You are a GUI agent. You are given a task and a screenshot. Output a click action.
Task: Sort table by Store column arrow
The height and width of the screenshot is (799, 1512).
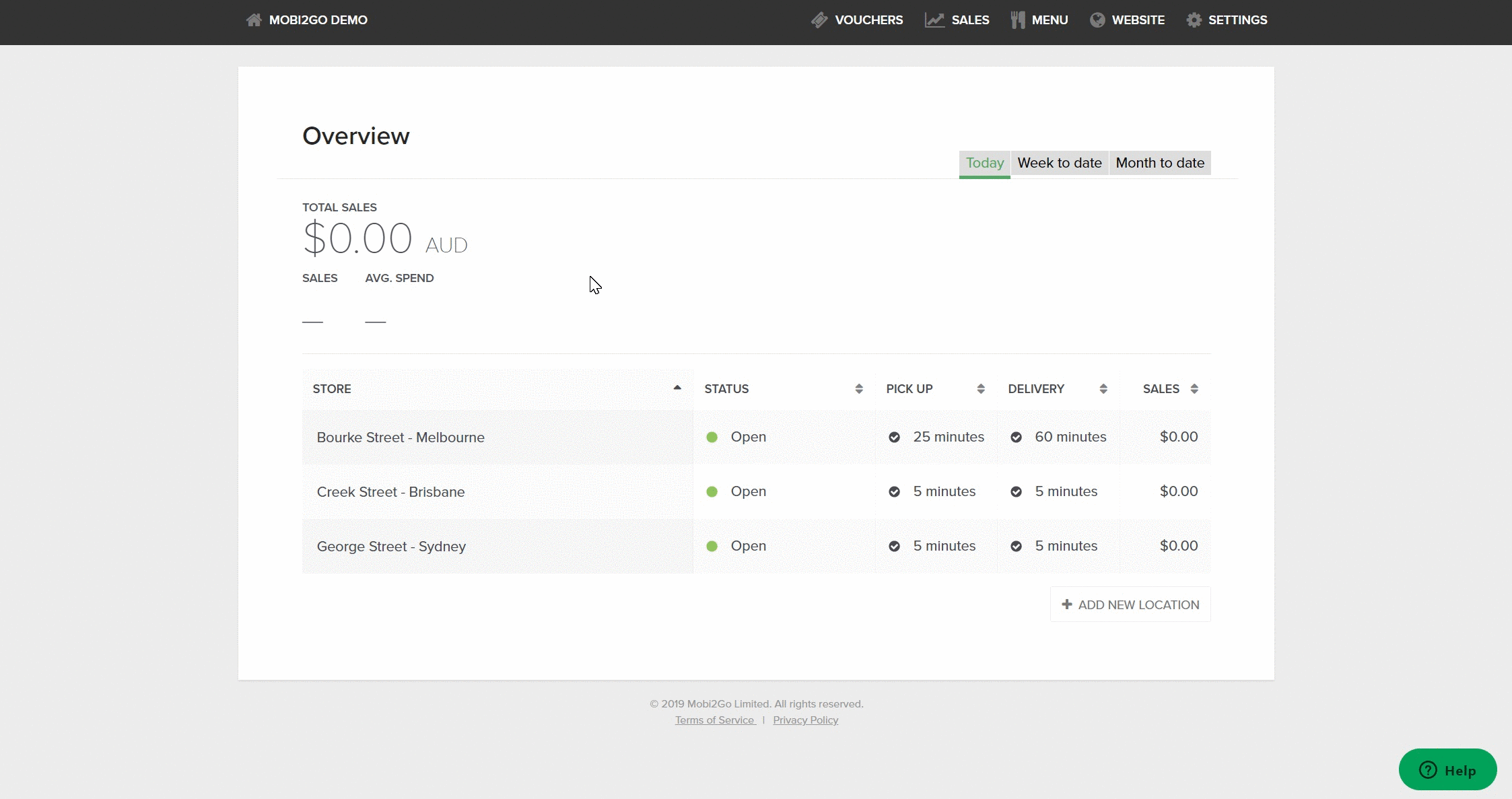point(677,388)
